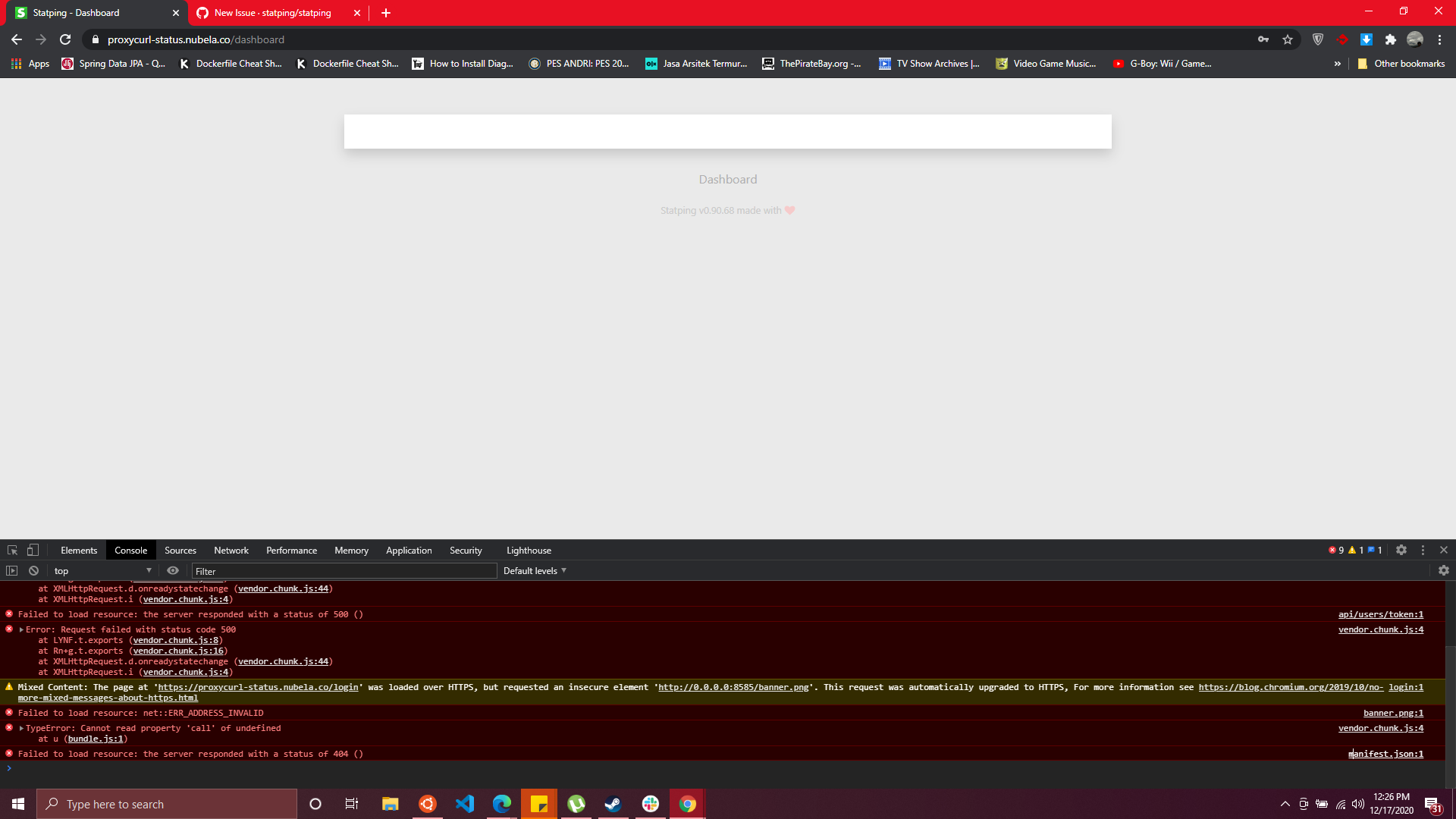The height and width of the screenshot is (819, 1456).
Task: Open DevTools three-dot customize menu
Action: tap(1423, 551)
